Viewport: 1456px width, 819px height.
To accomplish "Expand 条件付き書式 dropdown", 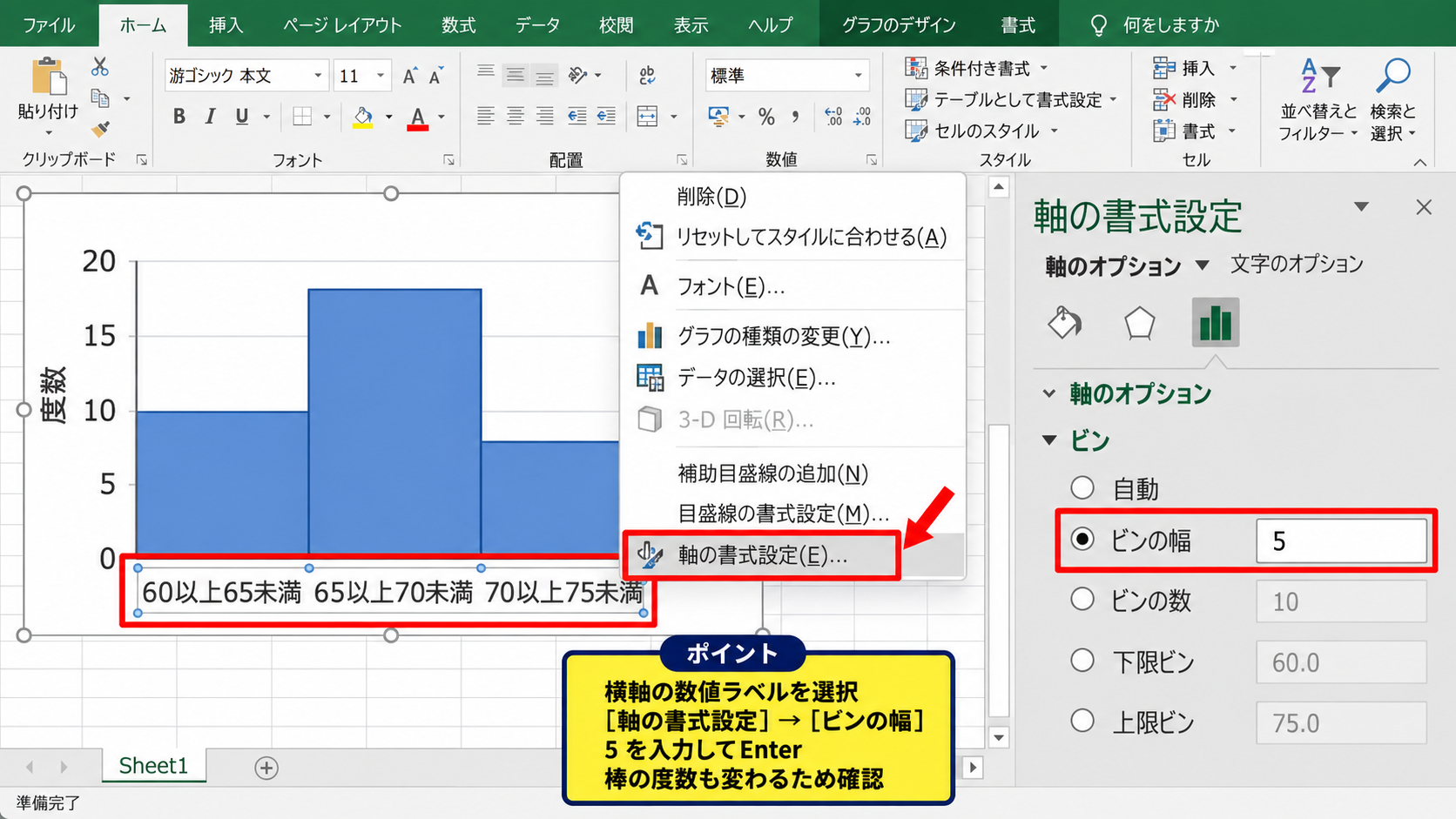I will pyautogui.click(x=1044, y=68).
